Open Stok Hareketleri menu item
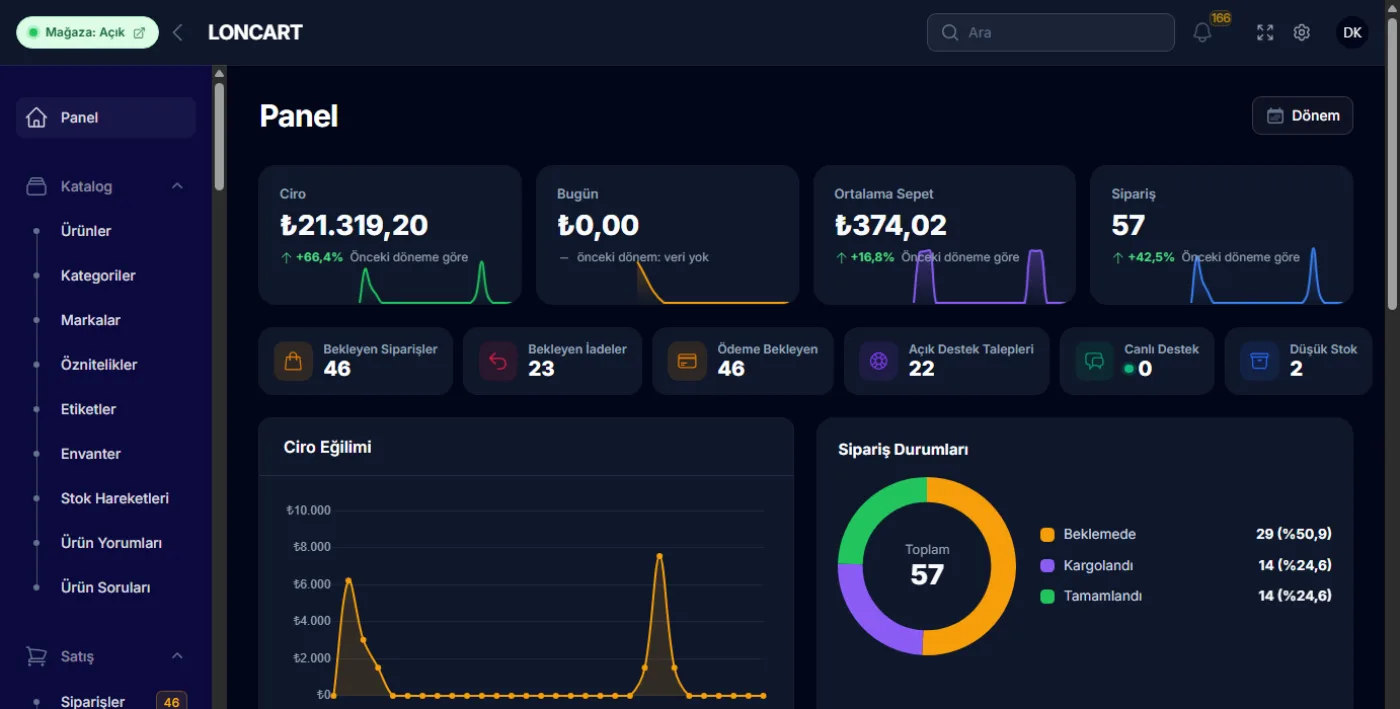The image size is (1400, 709). click(x=115, y=498)
